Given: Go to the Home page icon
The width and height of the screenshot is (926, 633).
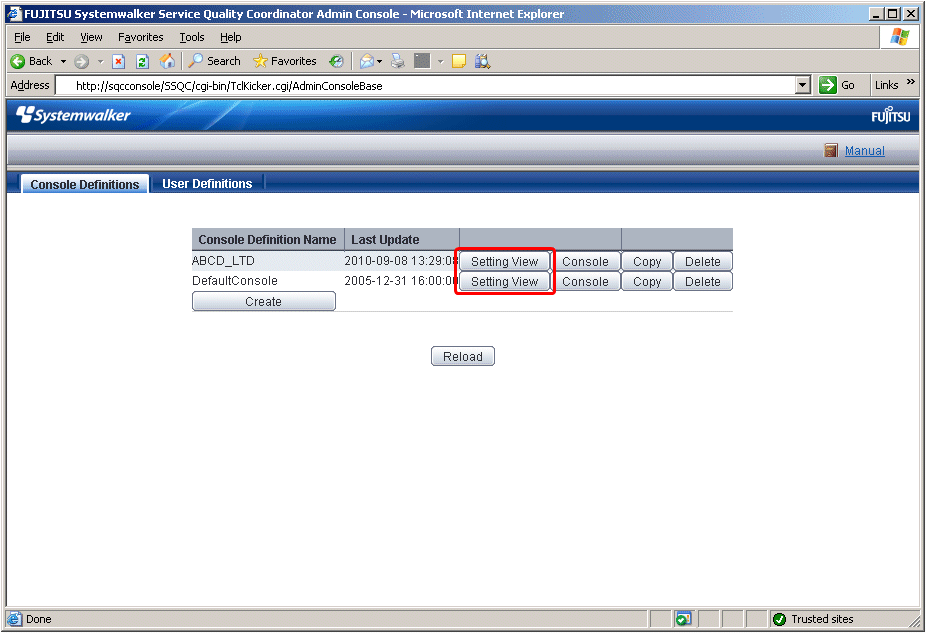Looking at the screenshot, I should point(167,61).
